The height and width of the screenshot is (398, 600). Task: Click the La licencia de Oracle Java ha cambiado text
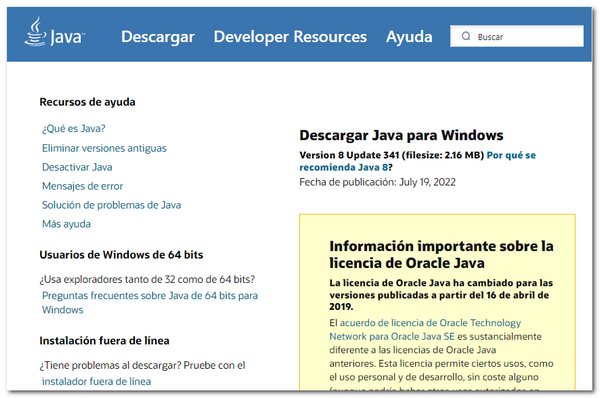coord(441,295)
